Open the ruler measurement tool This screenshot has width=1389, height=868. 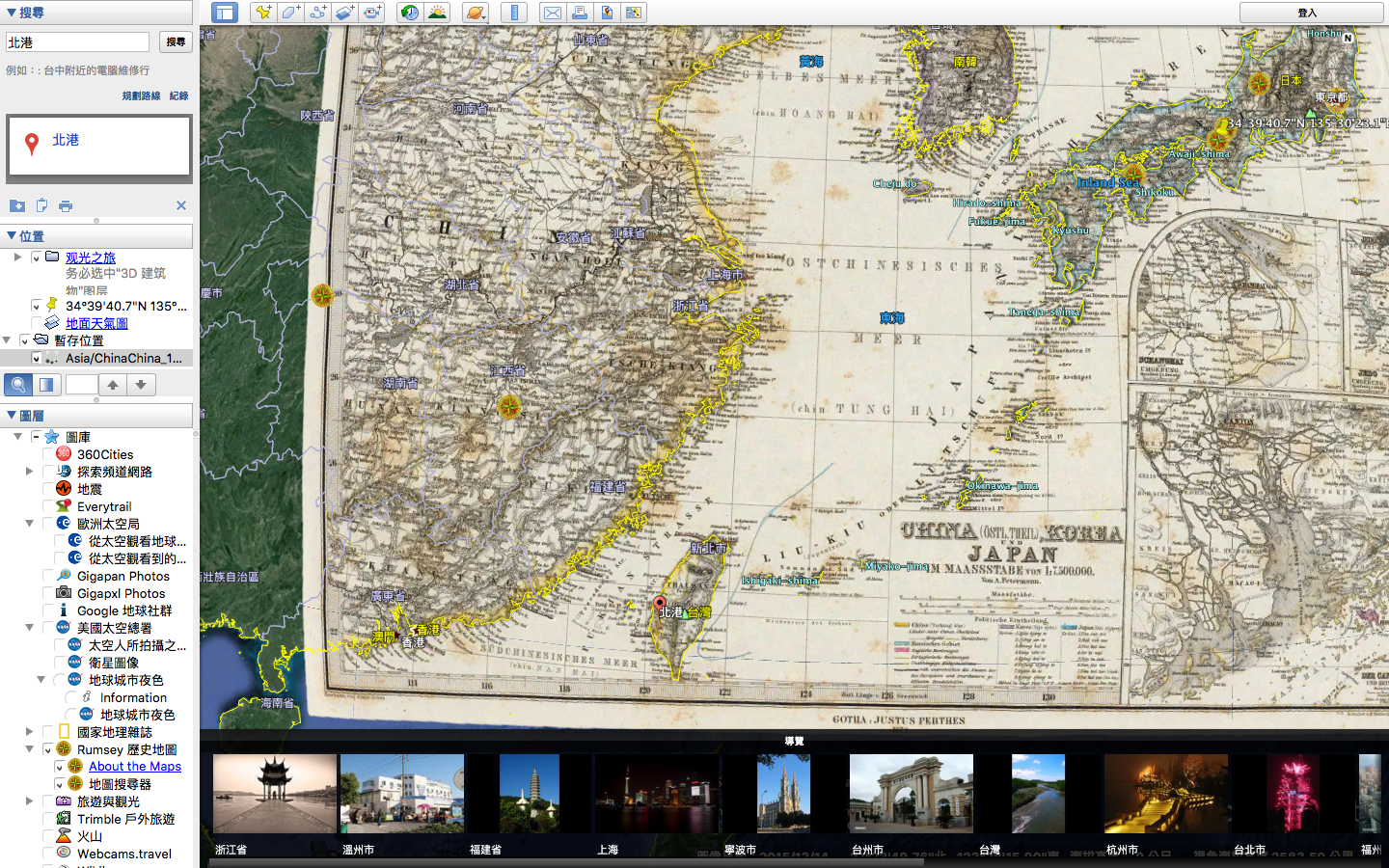pyautogui.click(x=514, y=13)
